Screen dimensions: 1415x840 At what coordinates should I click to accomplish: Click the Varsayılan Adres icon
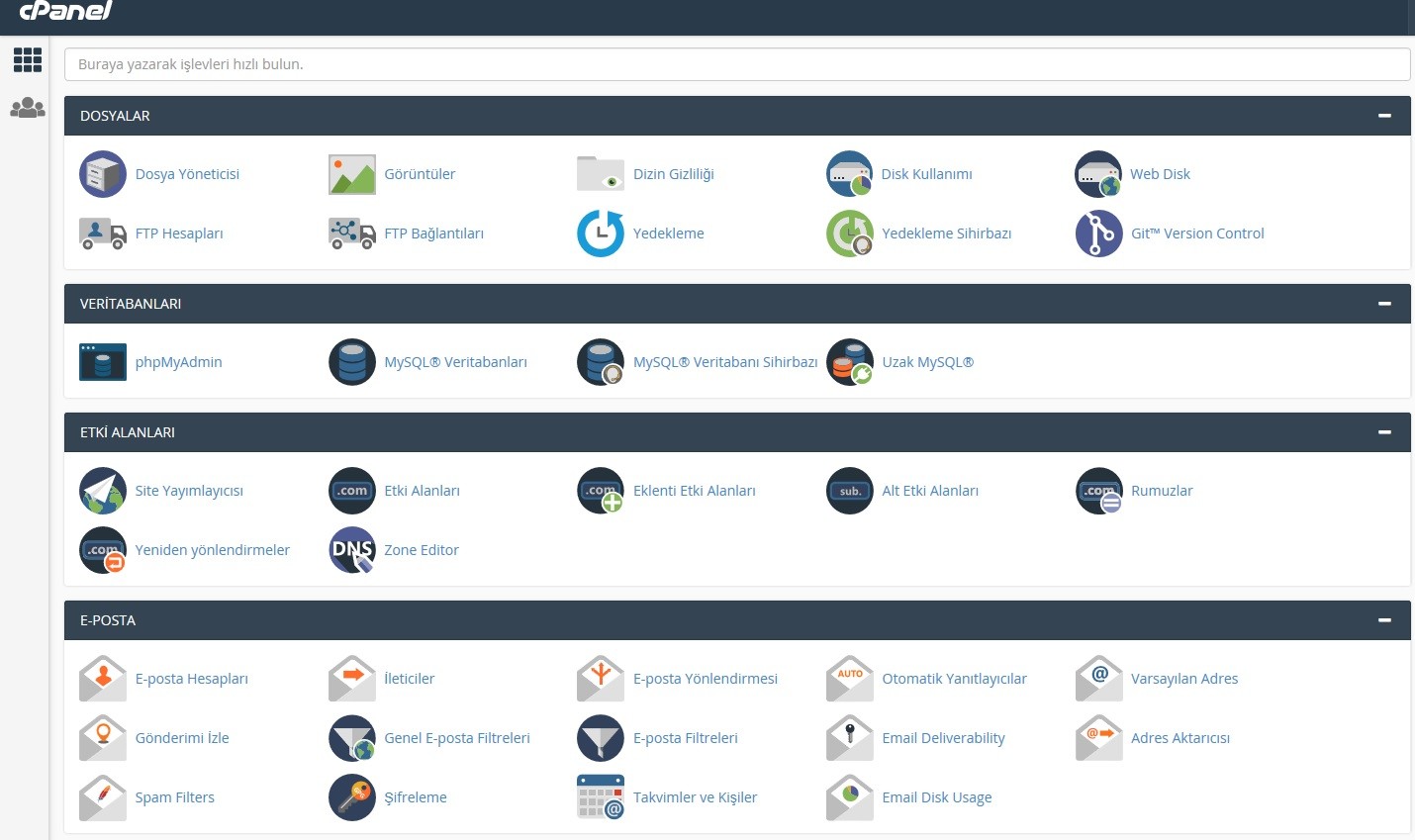(x=1099, y=679)
